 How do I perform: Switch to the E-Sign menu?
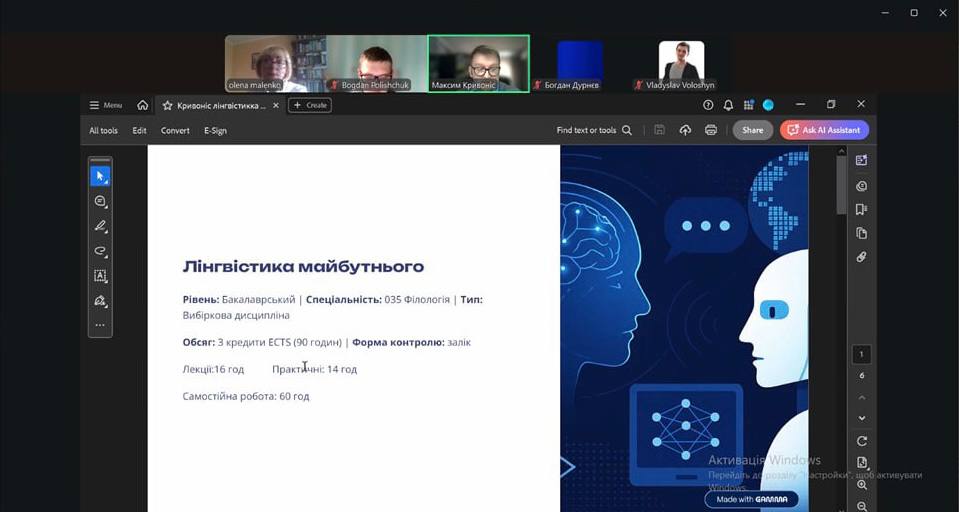tap(215, 130)
